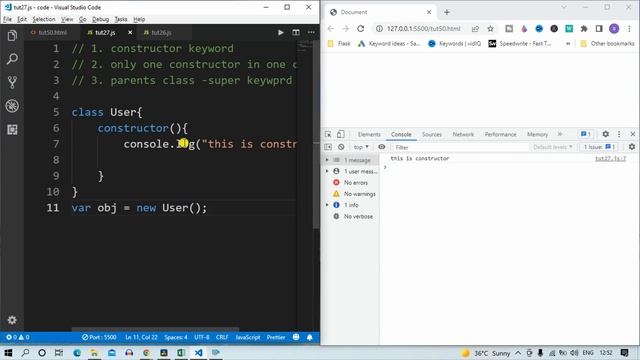640x360 pixels.
Task: Reload the page in Chrome
Action: coord(360,29)
